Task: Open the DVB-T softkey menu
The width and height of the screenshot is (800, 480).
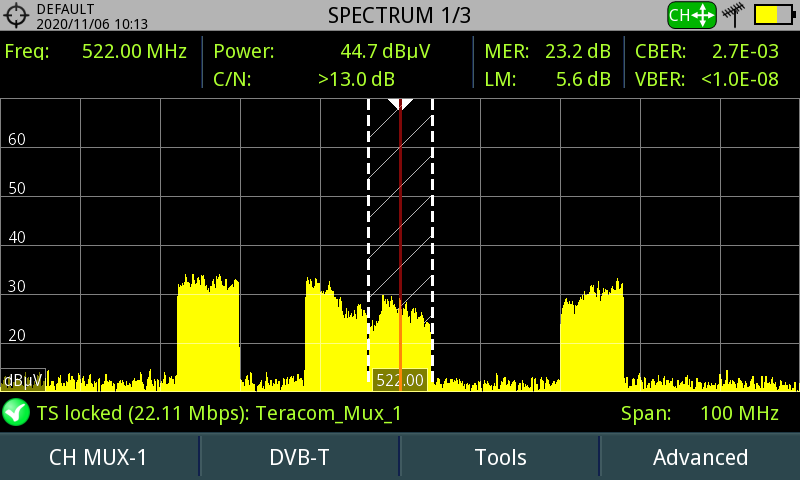Action: tap(299, 457)
